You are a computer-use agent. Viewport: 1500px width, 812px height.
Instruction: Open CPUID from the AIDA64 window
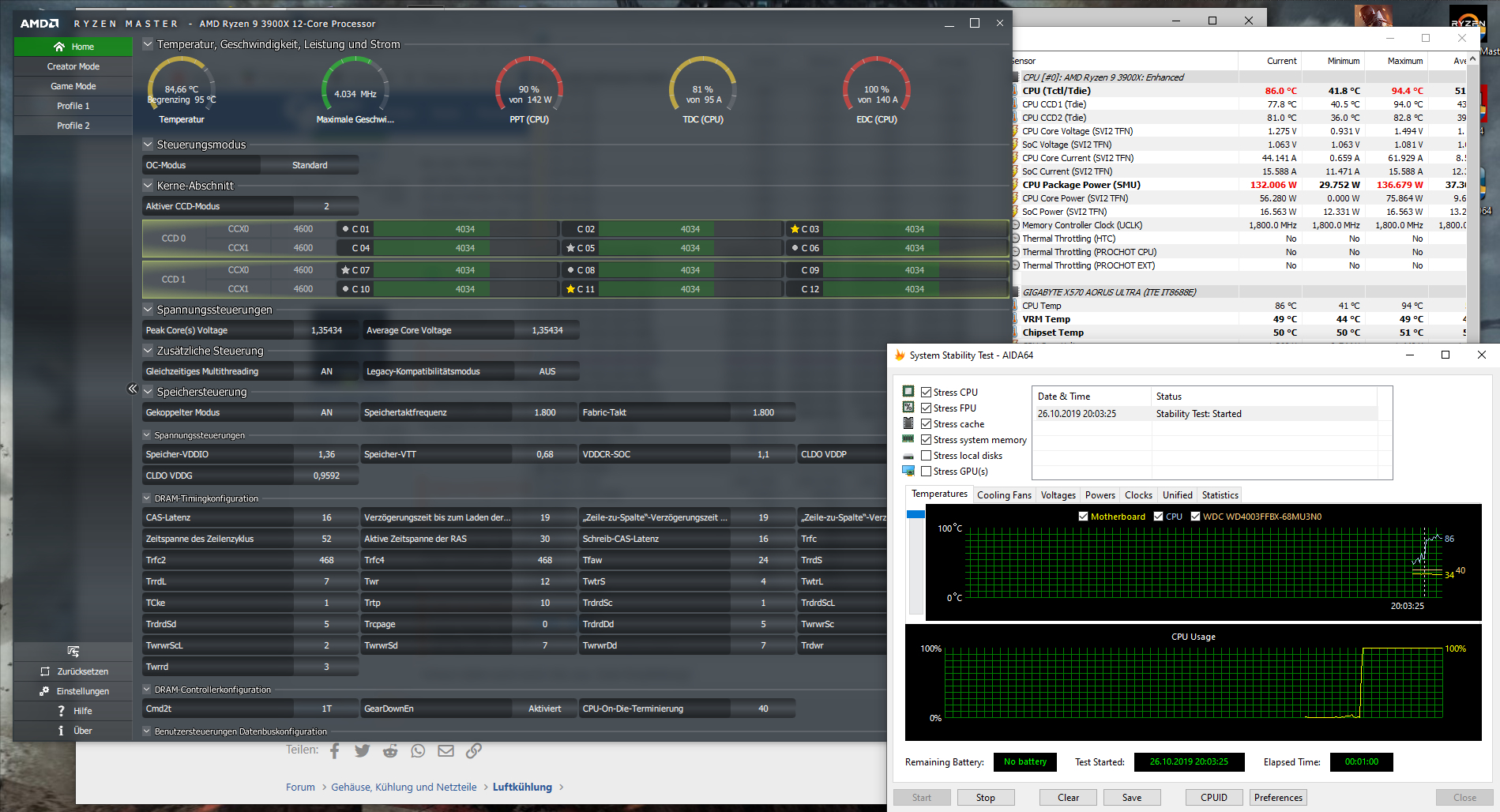[1214, 798]
